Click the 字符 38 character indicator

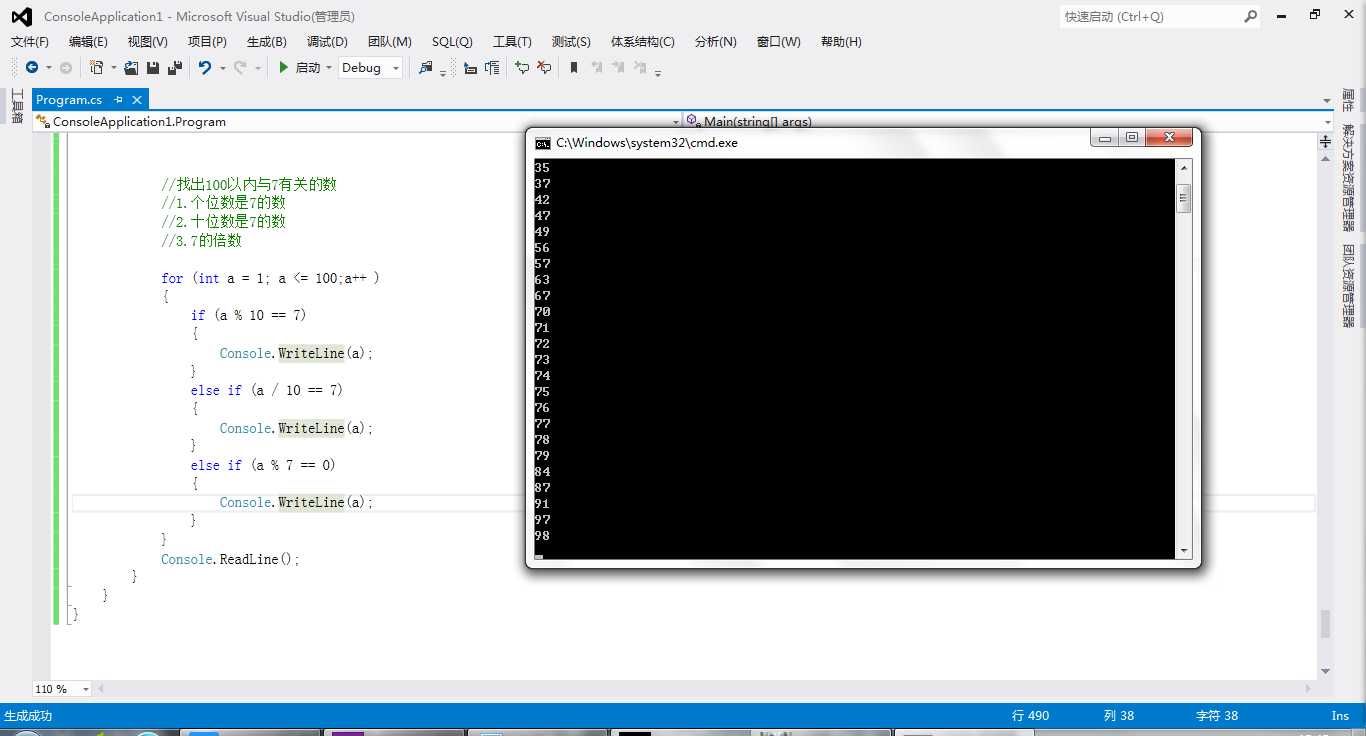pos(1217,716)
